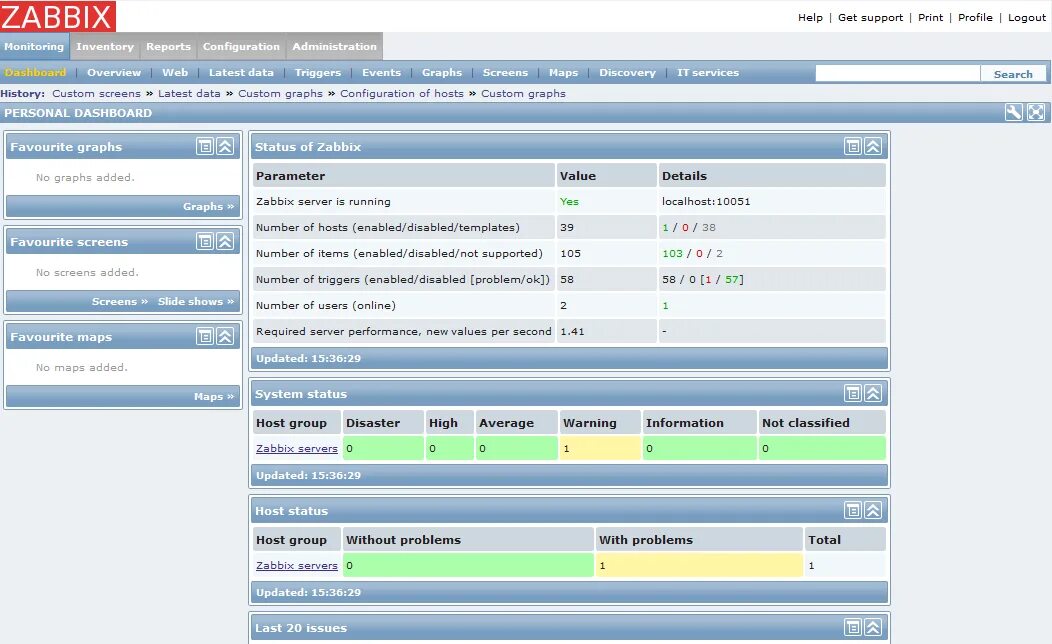
Task: Collapse the Status of Zabbix widget
Action: coord(873,146)
